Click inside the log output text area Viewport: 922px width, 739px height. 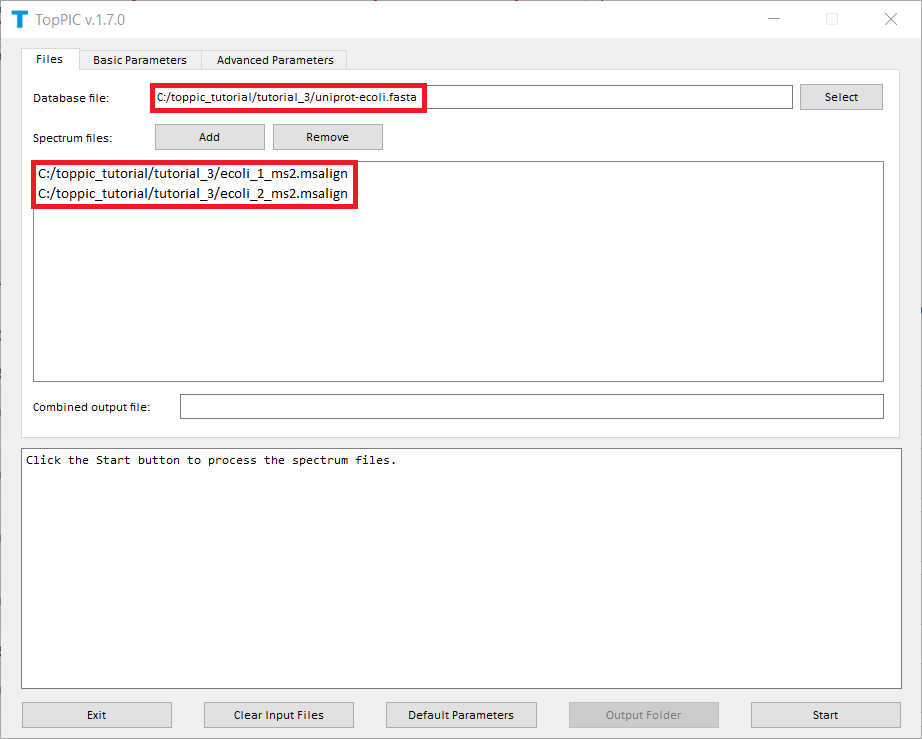pyautogui.click(x=460, y=568)
